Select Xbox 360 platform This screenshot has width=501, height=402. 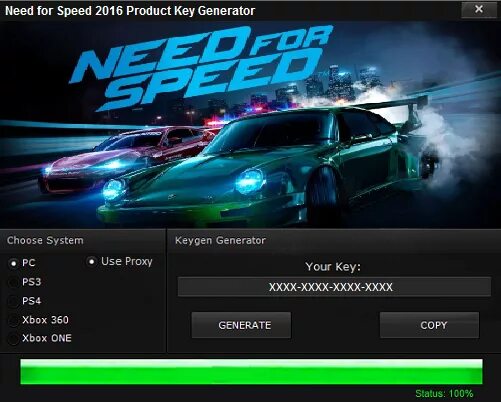(13, 320)
